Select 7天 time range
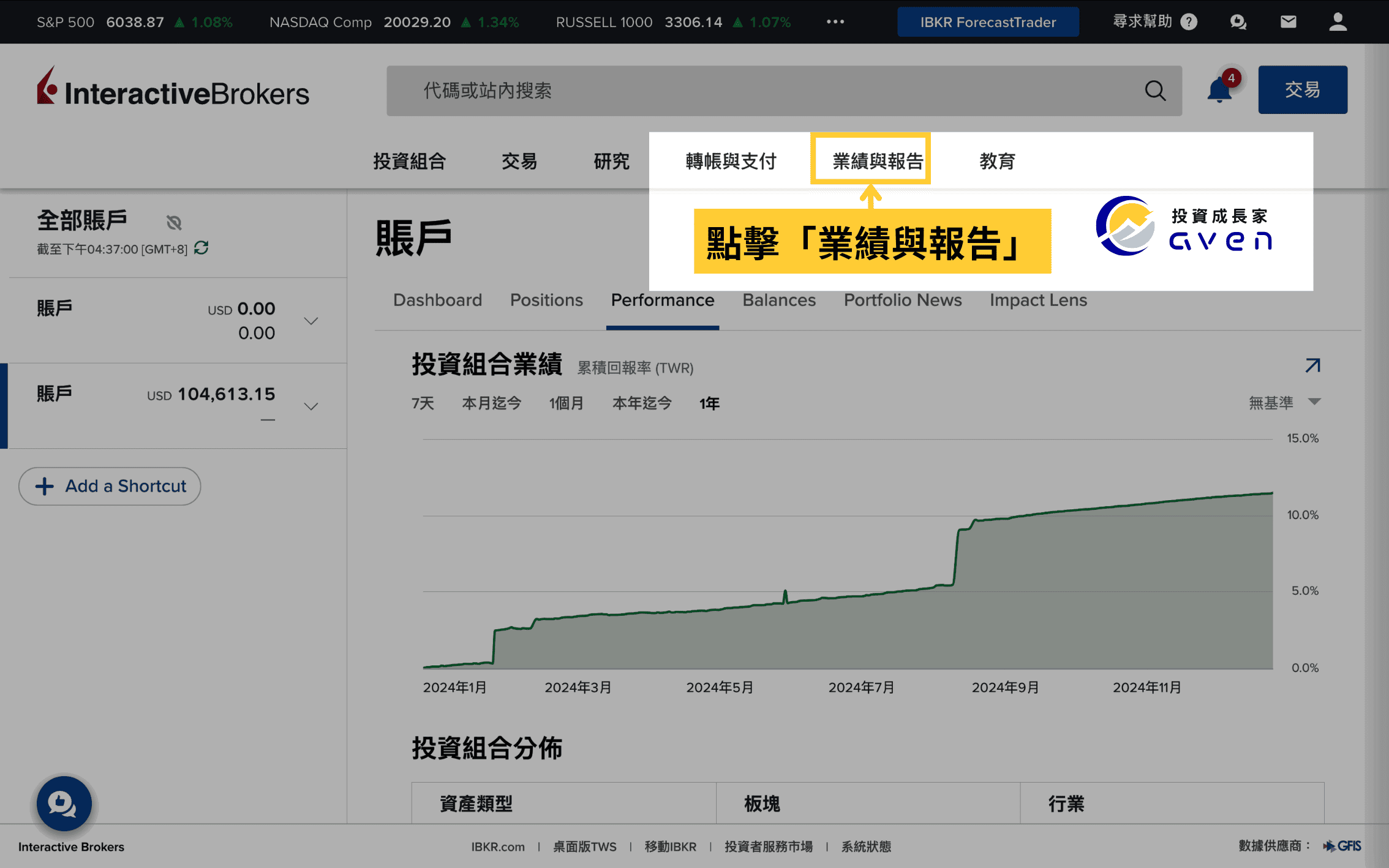This screenshot has height=868, width=1389. coord(423,403)
